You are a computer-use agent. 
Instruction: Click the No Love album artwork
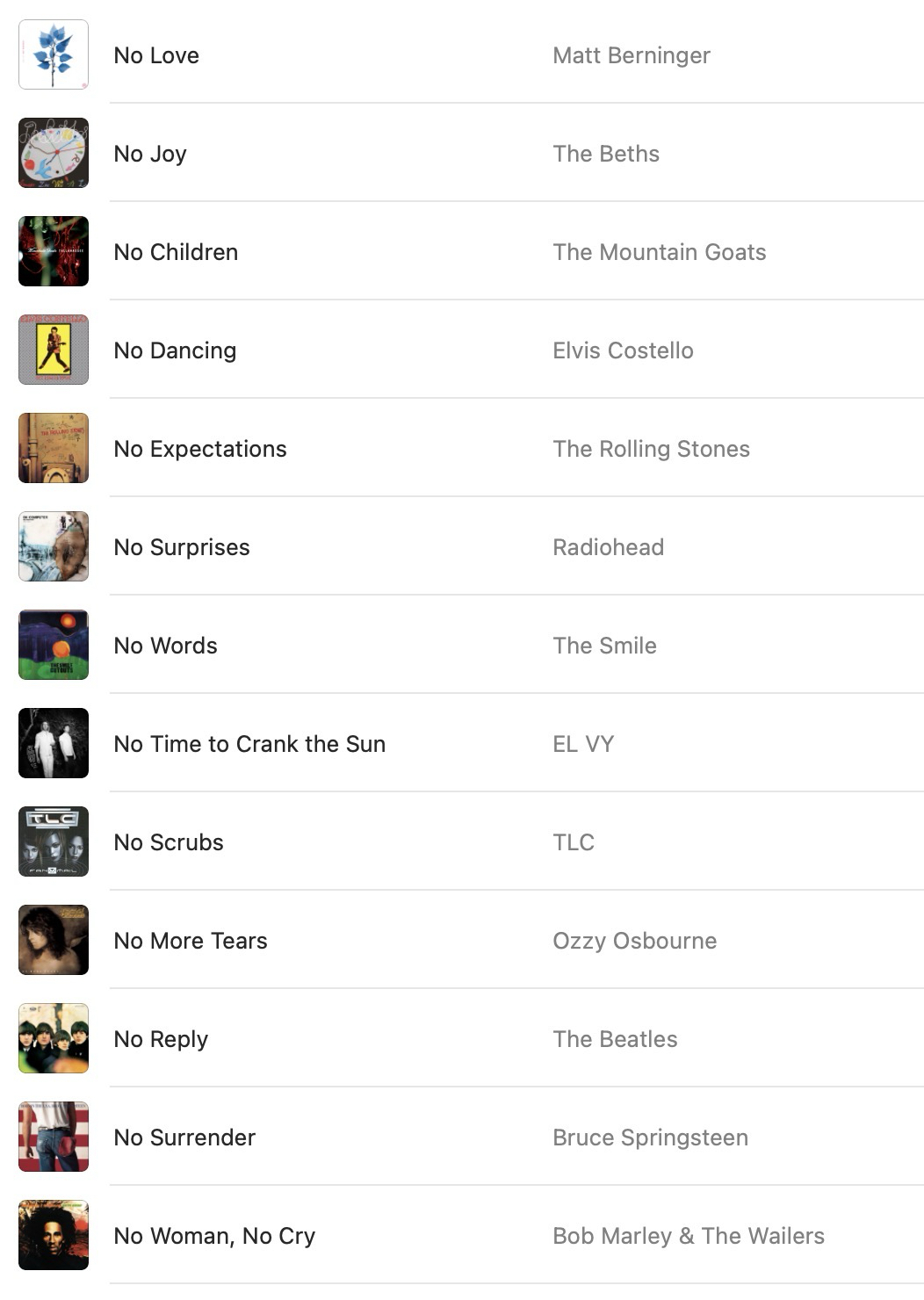pos(54,54)
